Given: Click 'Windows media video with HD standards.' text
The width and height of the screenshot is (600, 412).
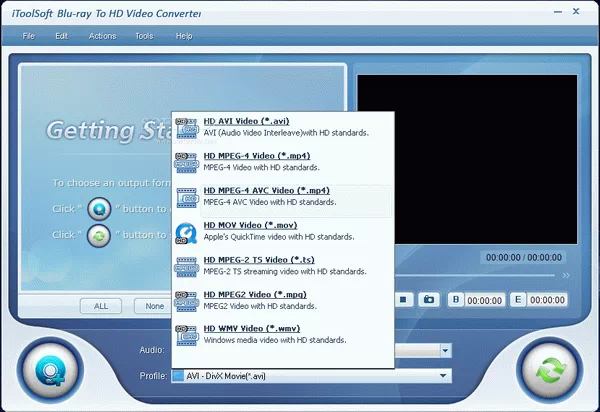Looking at the screenshot, I should pyautogui.click(x=275, y=340).
